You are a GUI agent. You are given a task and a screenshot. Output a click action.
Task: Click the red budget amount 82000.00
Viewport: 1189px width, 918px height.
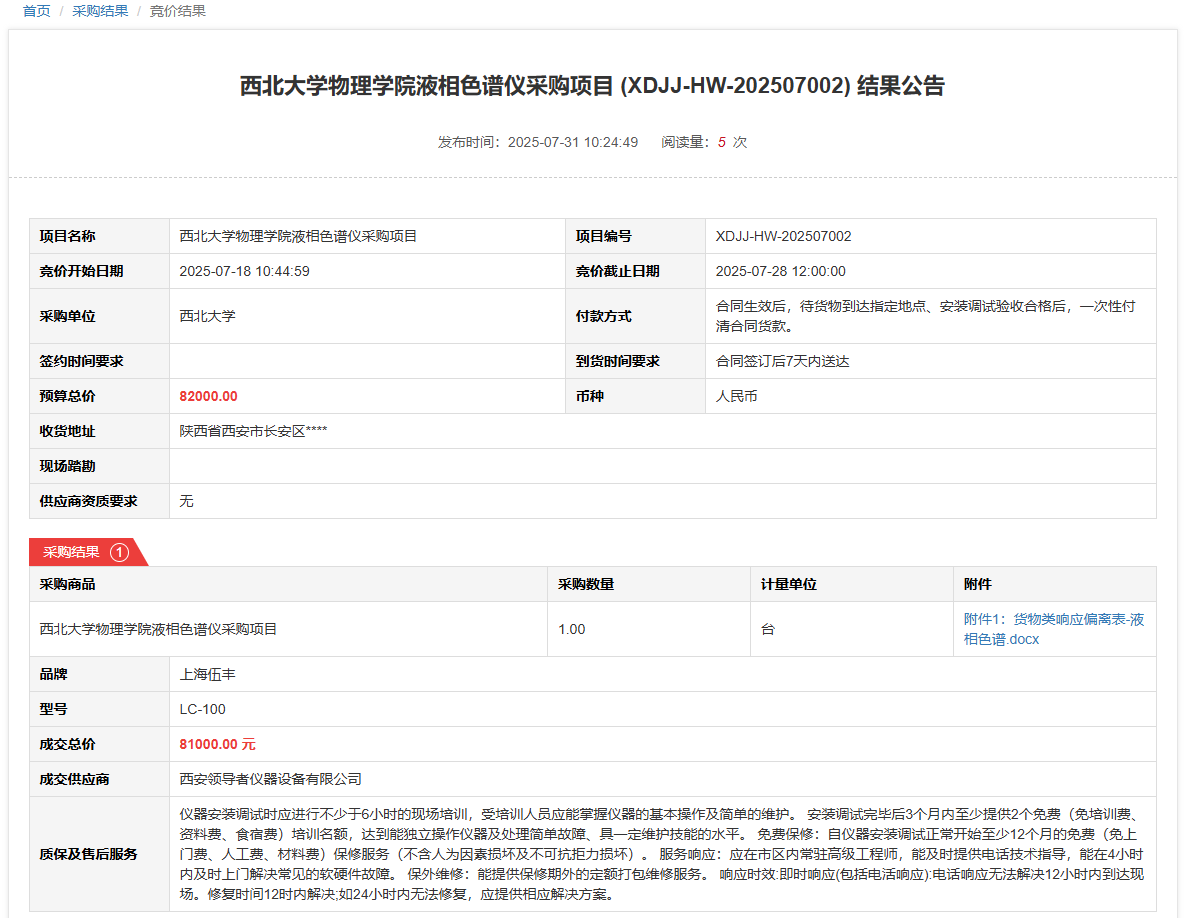pos(208,396)
